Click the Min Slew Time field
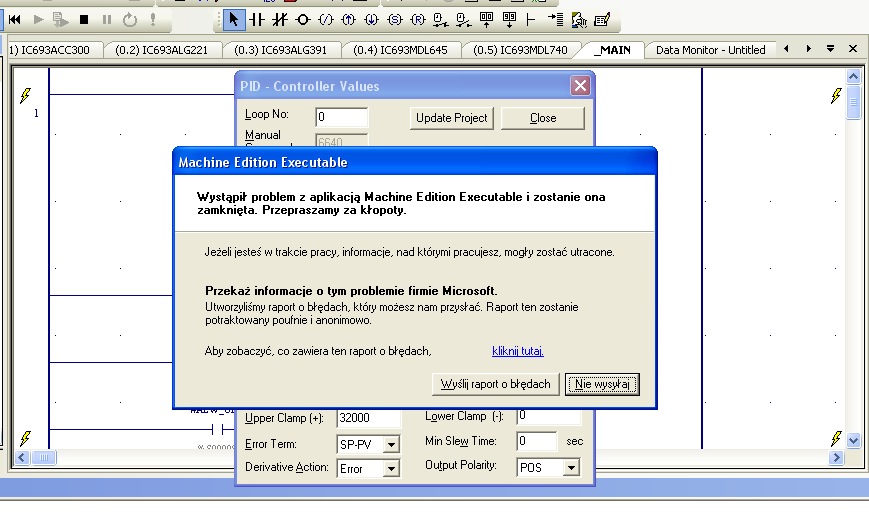Viewport: 869px width, 517px height. (x=536, y=441)
